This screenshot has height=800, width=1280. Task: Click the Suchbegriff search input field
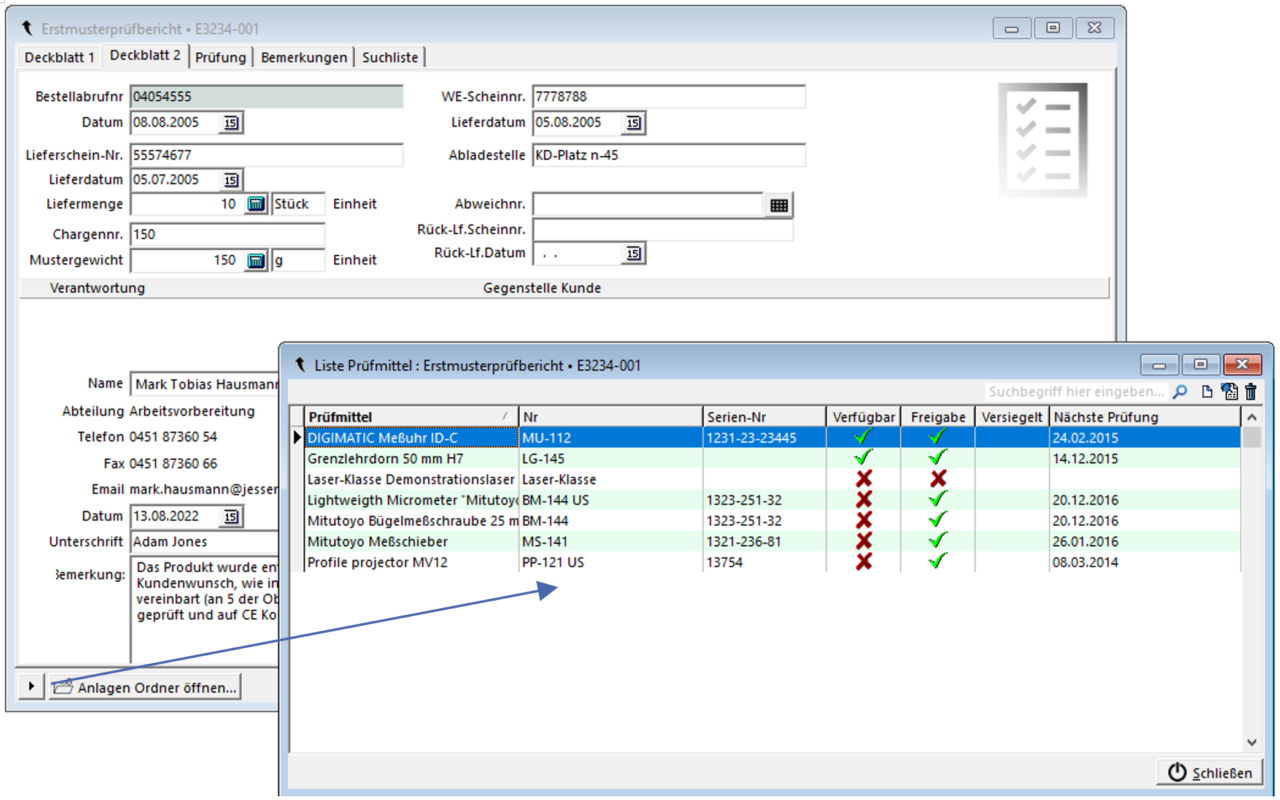point(1076,392)
